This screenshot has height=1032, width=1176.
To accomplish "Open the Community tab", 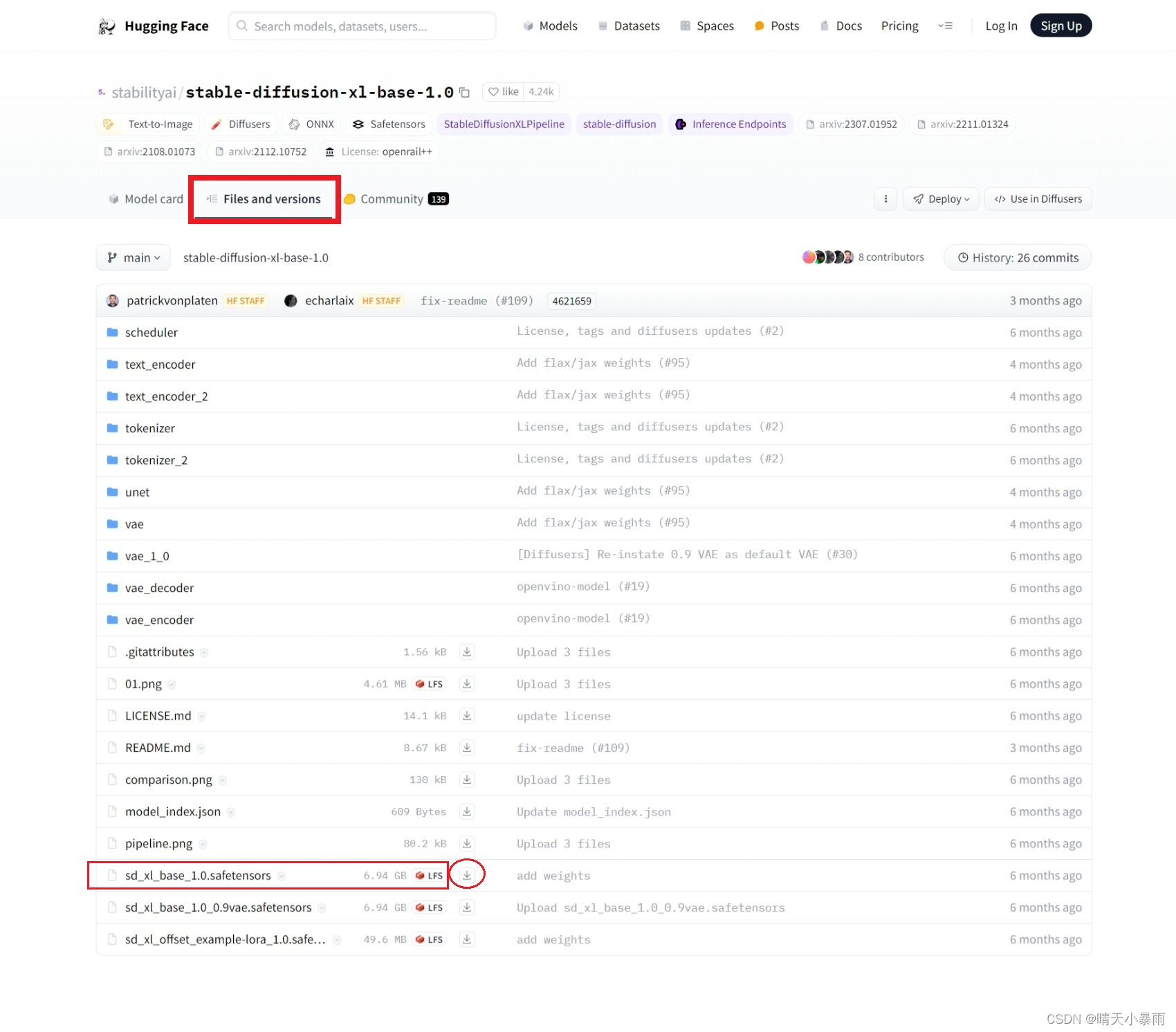I will pyautogui.click(x=396, y=199).
